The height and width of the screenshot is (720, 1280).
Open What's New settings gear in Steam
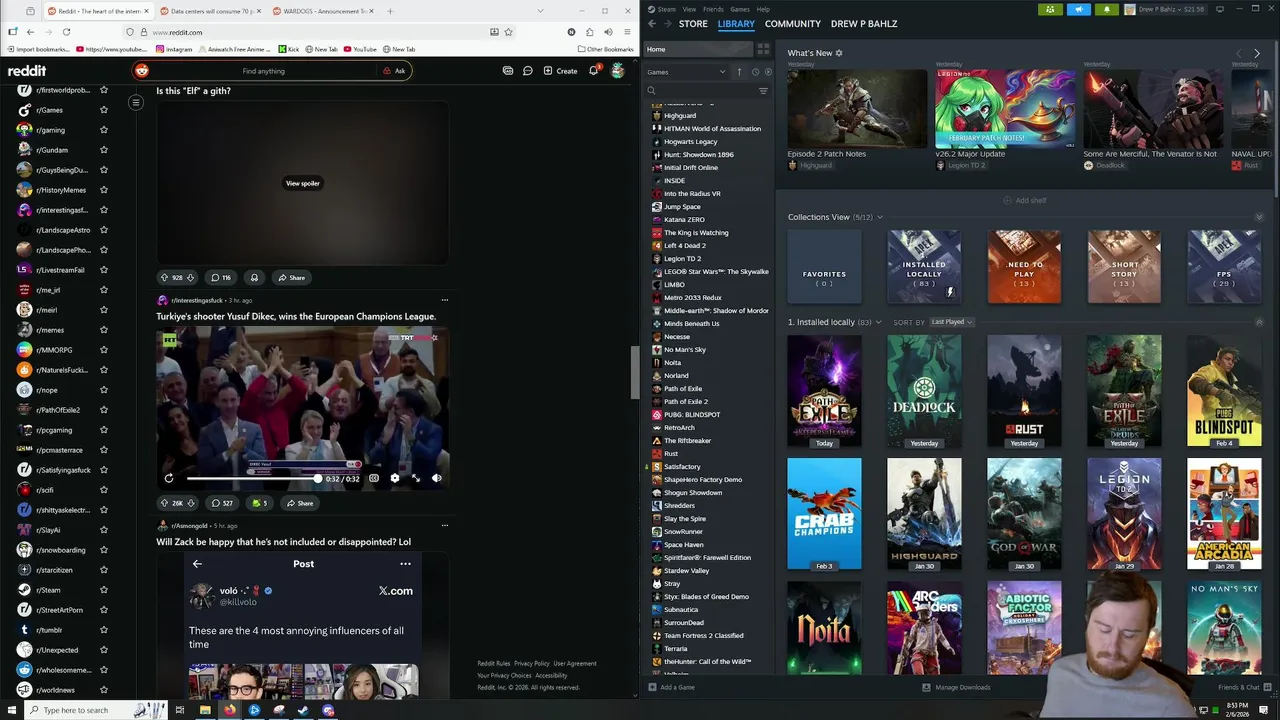tap(839, 53)
